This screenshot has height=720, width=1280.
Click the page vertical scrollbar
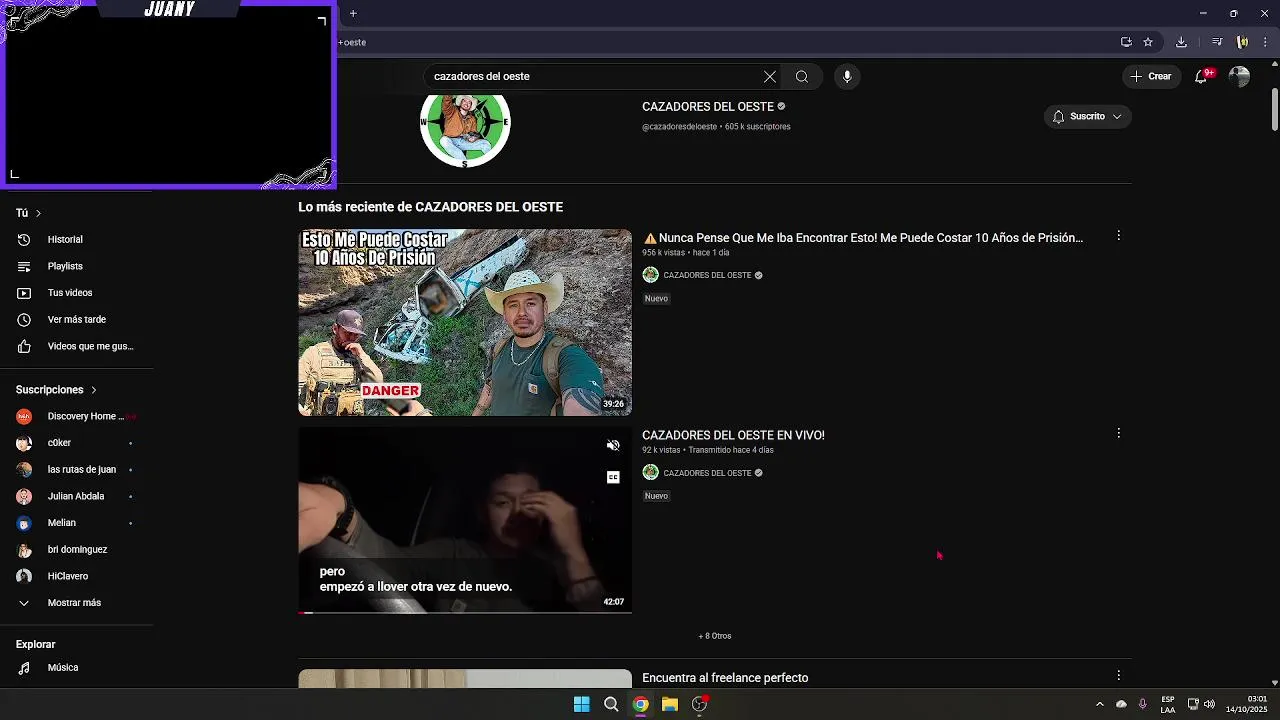[x=1275, y=110]
